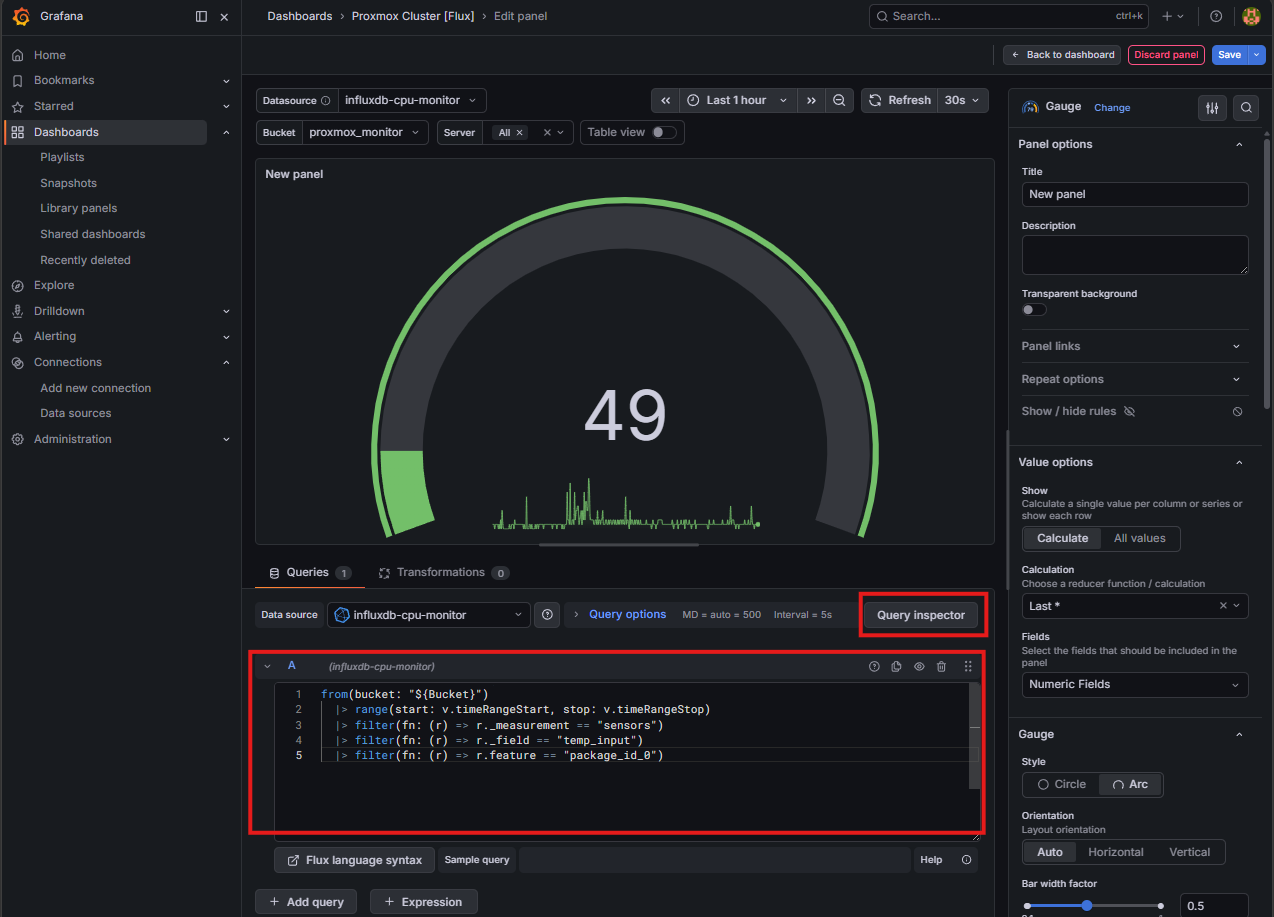Remove the All server tag
Screen dimensions: 1274x917
pyautogui.click(x=519, y=132)
